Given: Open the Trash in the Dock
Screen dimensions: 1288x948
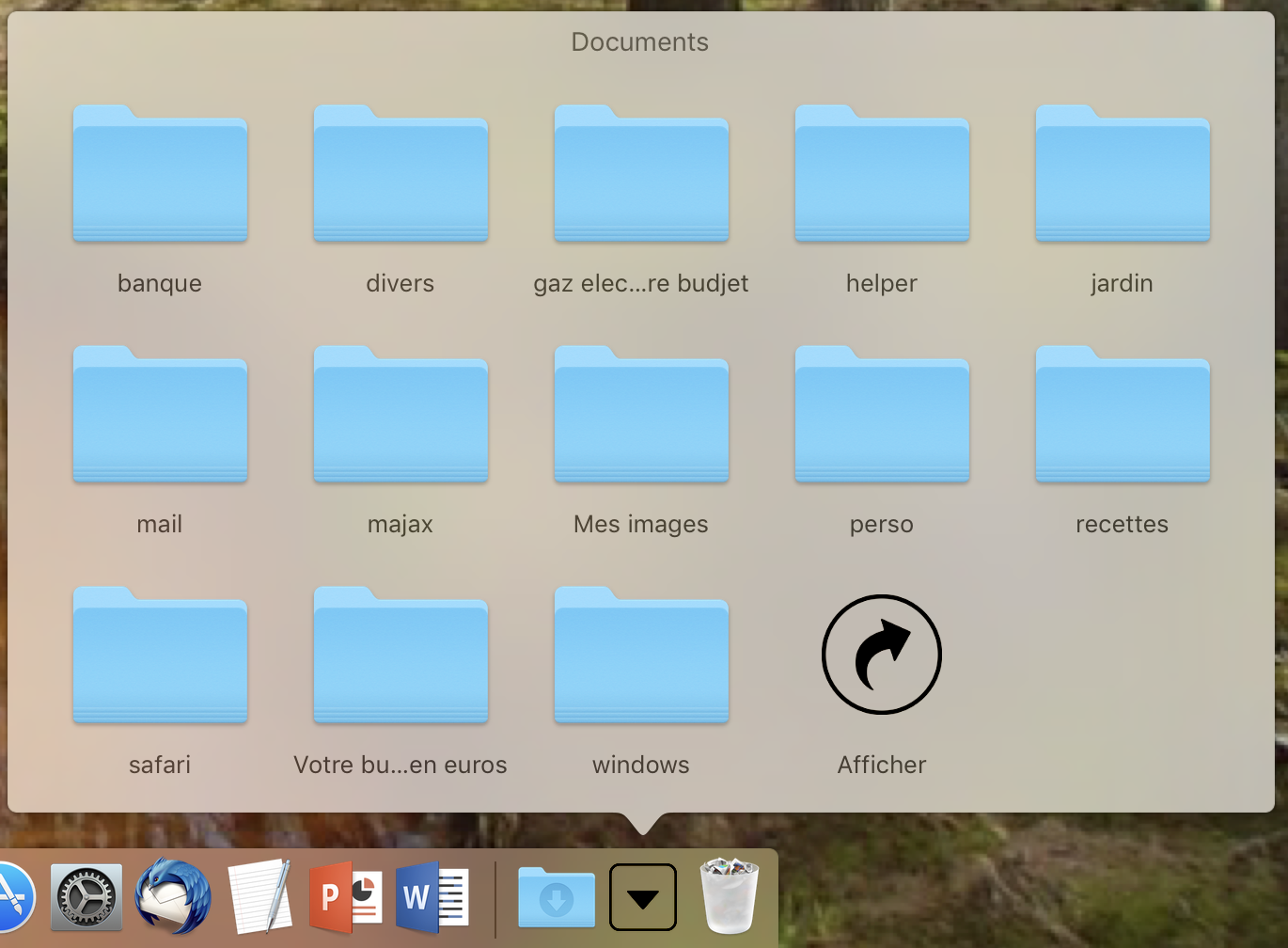Looking at the screenshot, I should point(729,895).
